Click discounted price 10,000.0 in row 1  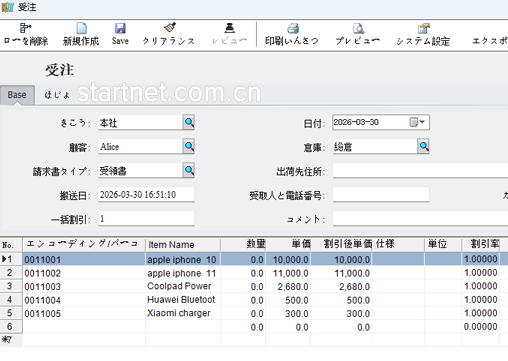341,259
